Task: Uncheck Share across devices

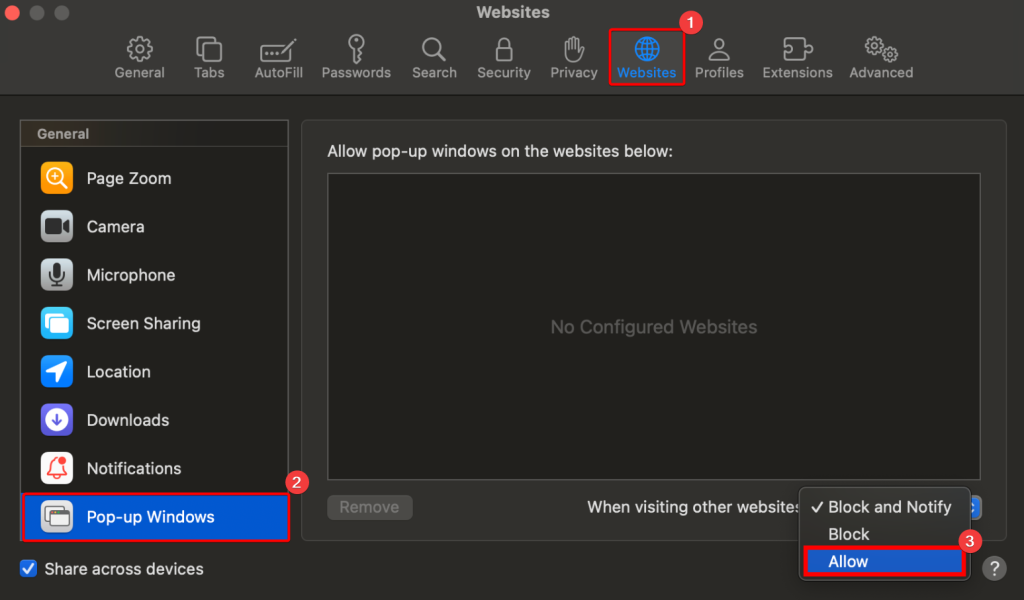Action: (28, 568)
